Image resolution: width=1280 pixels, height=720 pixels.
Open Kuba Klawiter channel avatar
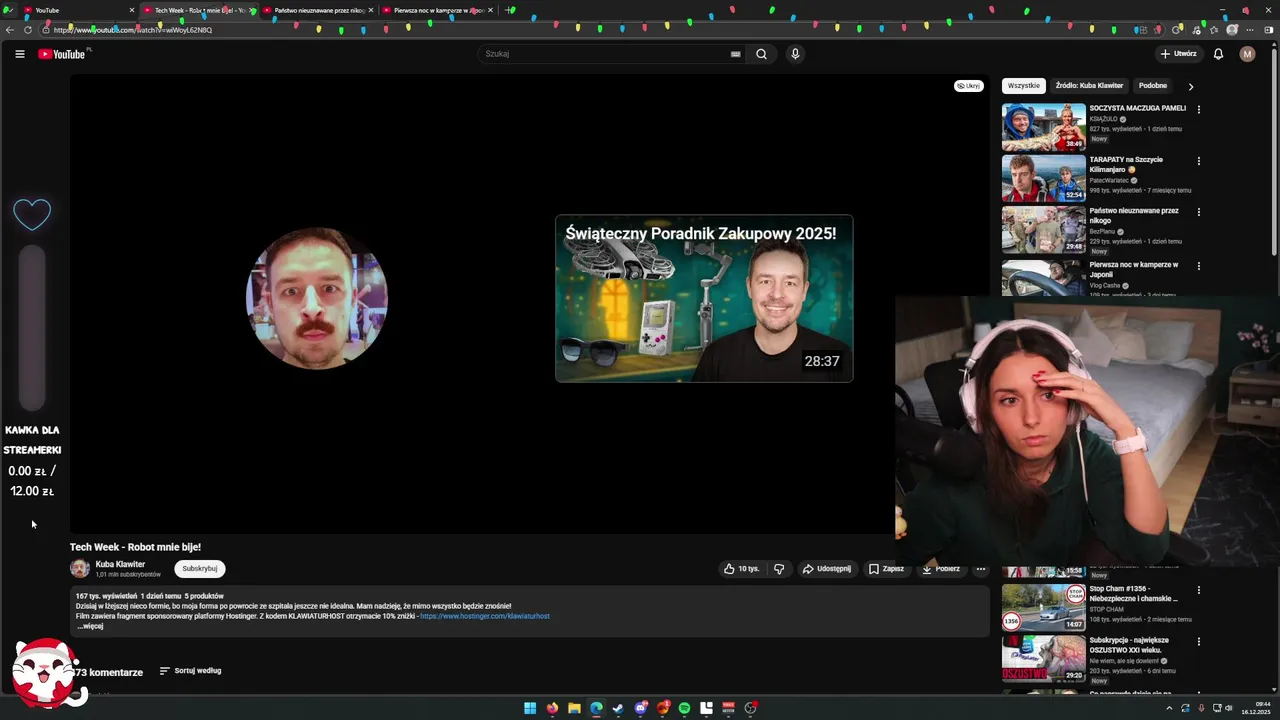(x=80, y=569)
